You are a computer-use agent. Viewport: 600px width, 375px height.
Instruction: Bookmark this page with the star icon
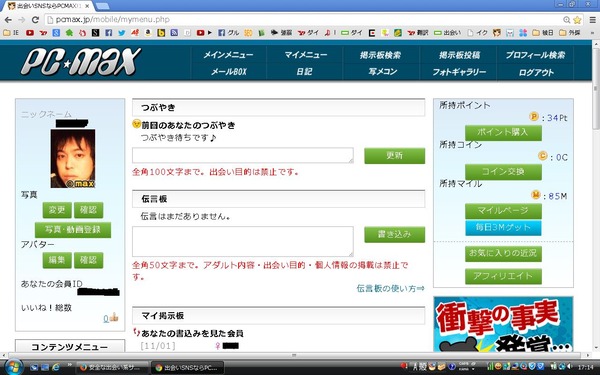(577, 20)
